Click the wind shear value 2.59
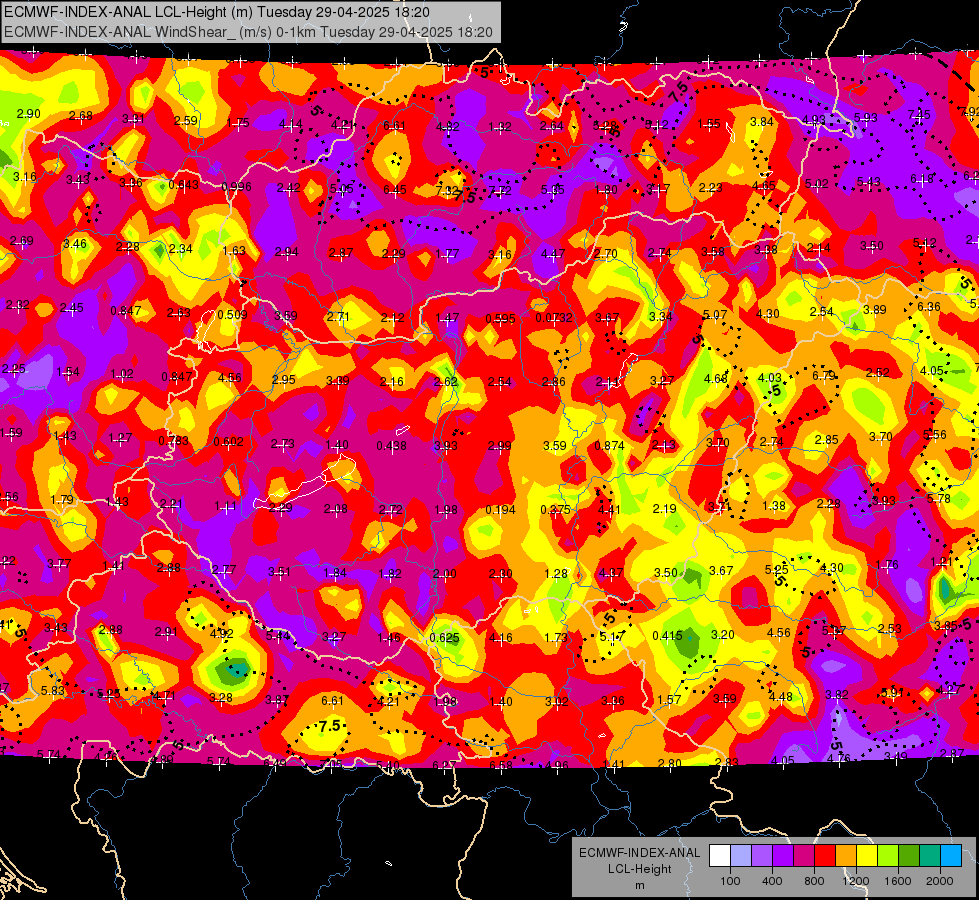 point(186,121)
